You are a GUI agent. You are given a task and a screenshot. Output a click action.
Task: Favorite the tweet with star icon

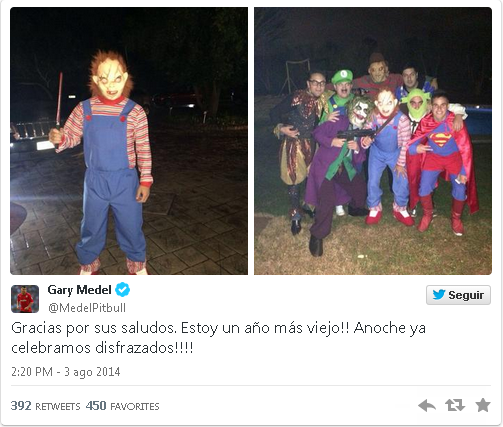coord(483,405)
